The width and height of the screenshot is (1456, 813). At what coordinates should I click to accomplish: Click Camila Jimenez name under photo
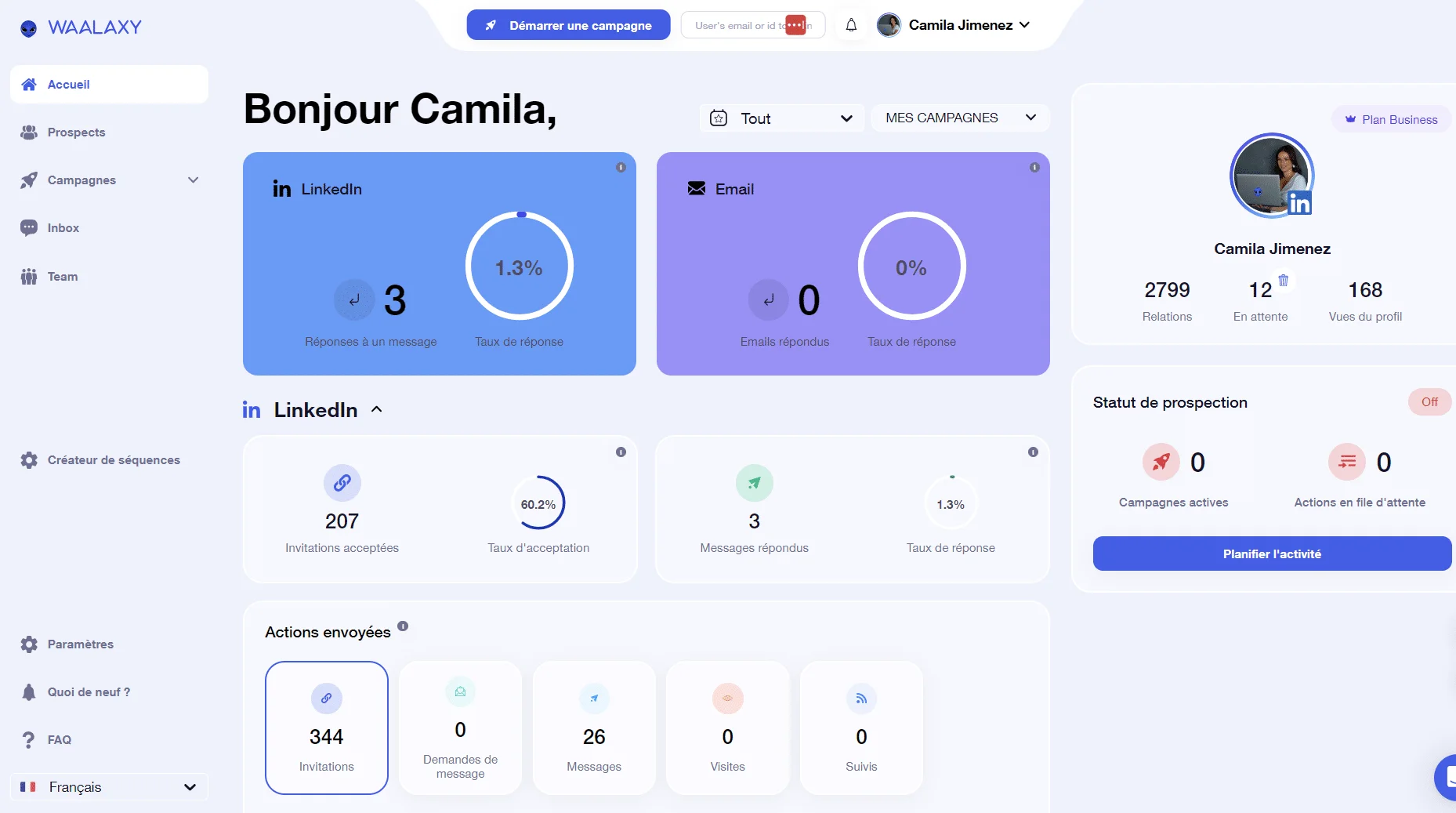[x=1272, y=249]
